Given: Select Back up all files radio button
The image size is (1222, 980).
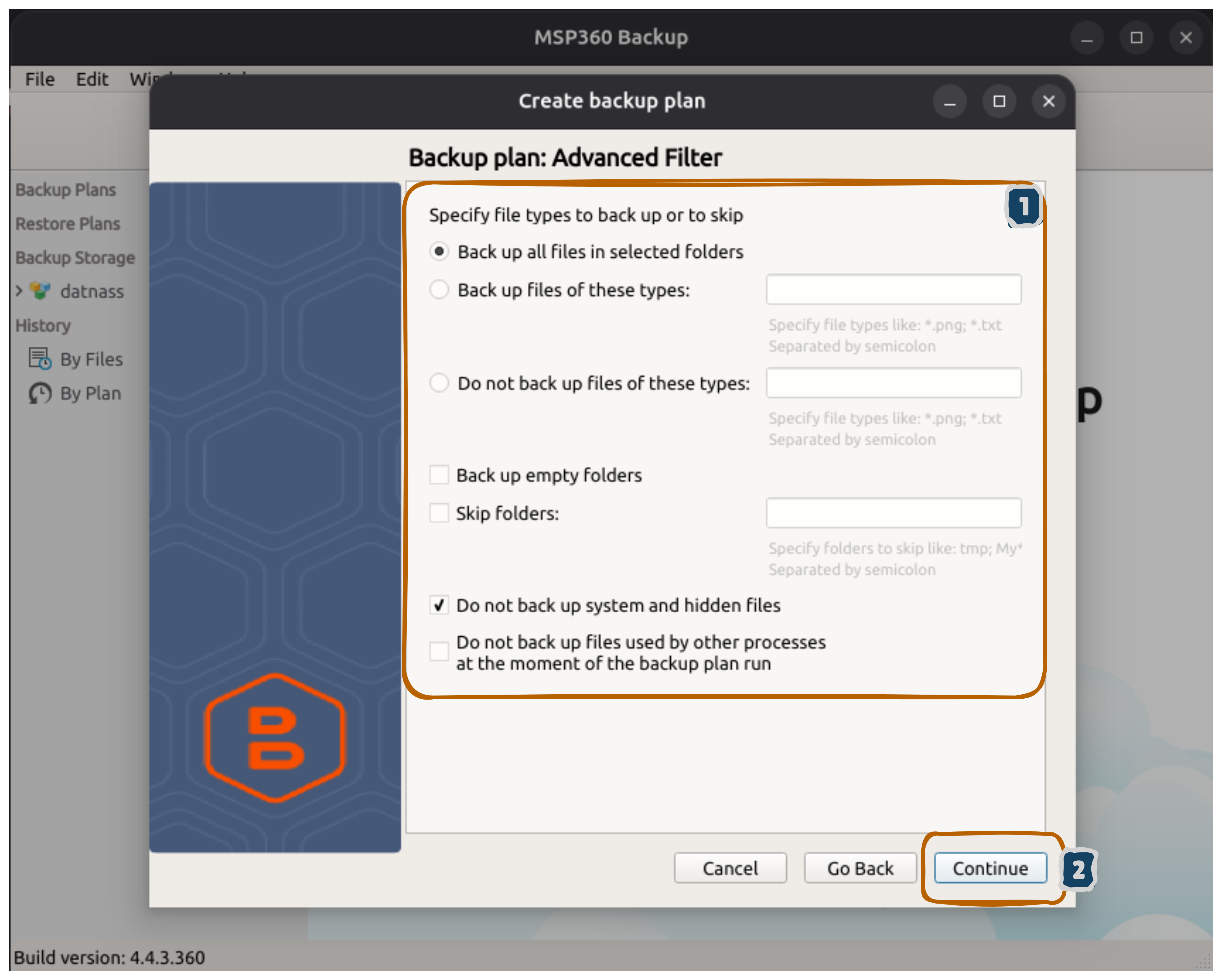Looking at the screenshot, I should pyautogui.click(x=439, y=251).
